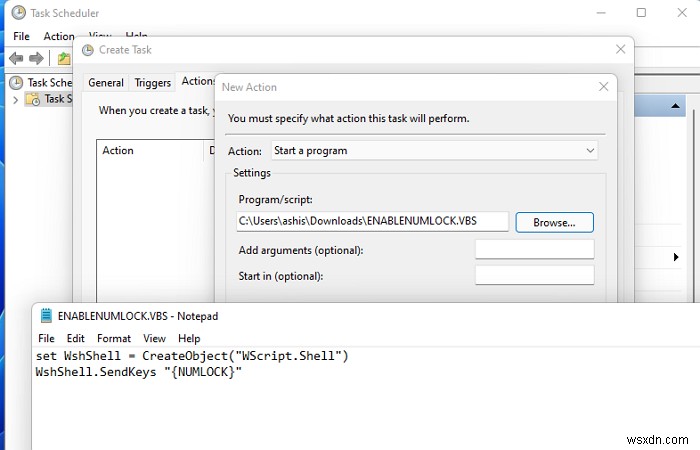700x450 pixels.
Task: Open the Action type dropdown
Action: (434, 151)
